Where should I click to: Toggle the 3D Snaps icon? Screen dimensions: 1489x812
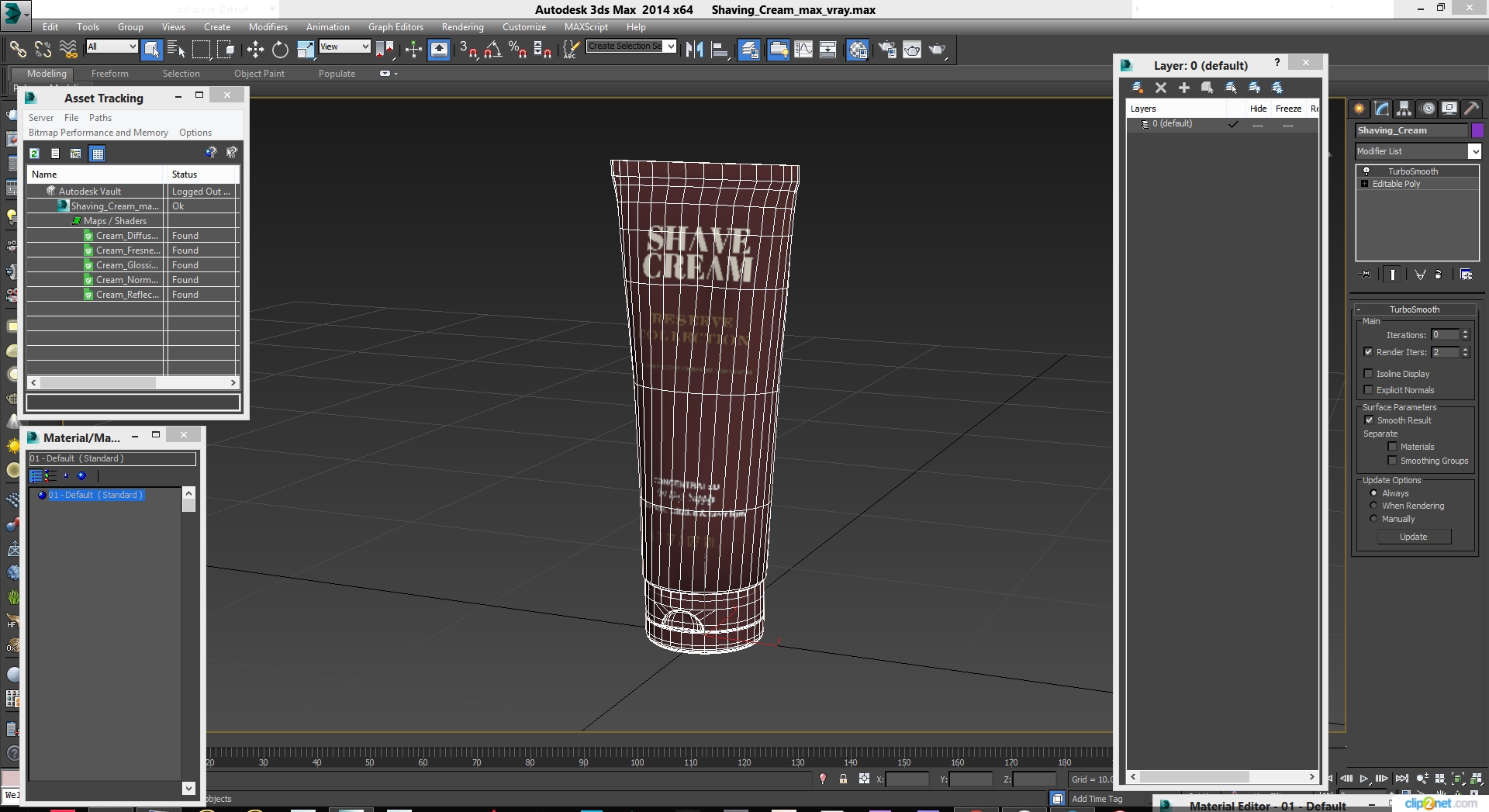coord(468,50)
